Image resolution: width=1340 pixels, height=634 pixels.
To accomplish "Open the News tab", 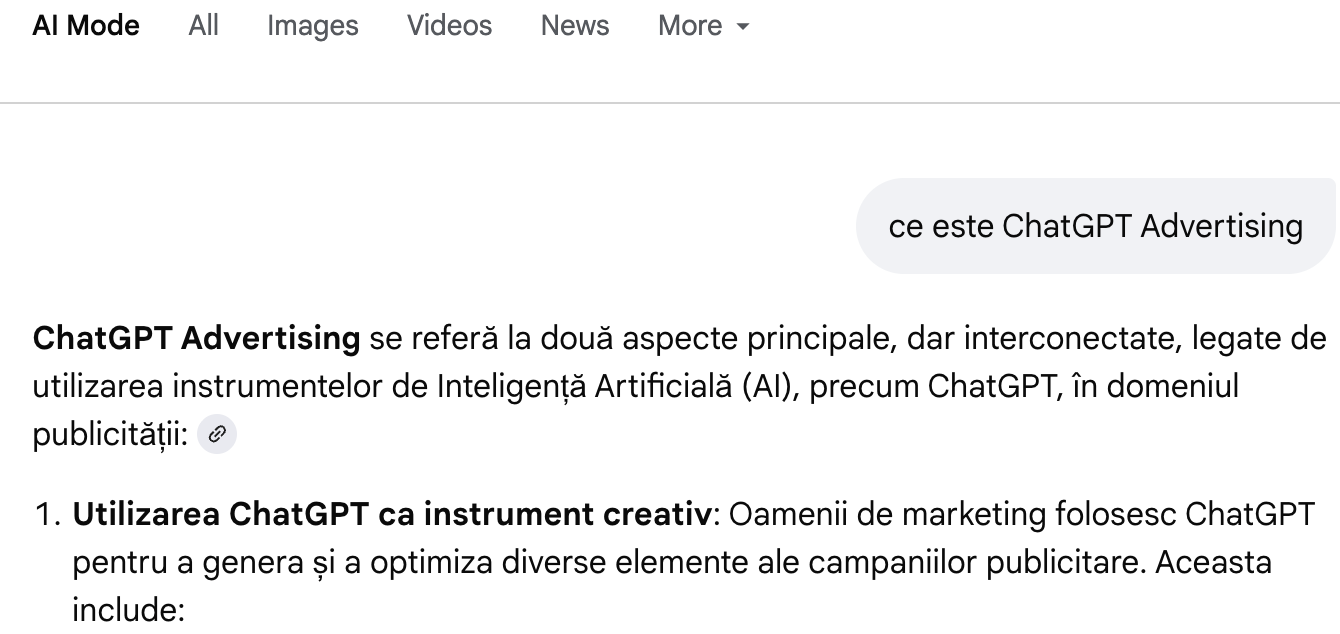I will pyautogui.click(x=575, y=26).
